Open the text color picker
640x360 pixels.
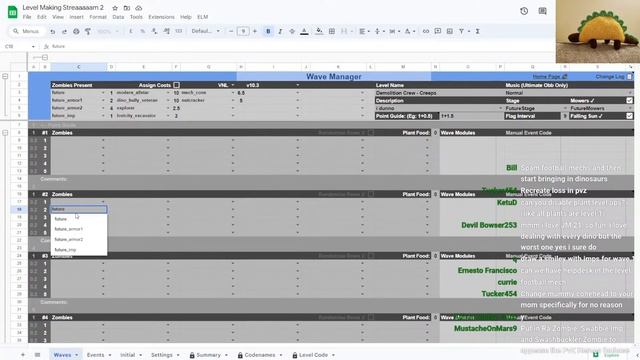tap(304, 31)
